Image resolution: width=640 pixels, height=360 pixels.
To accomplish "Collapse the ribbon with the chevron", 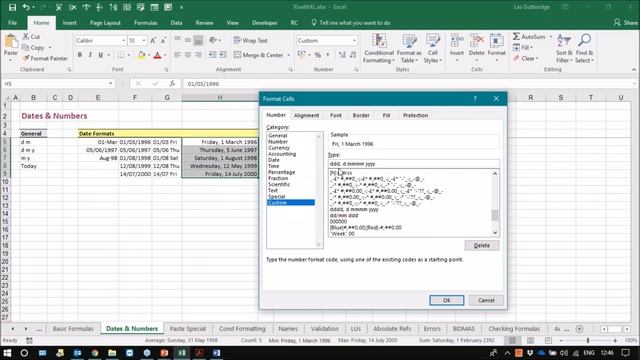I will pos(634,70).
